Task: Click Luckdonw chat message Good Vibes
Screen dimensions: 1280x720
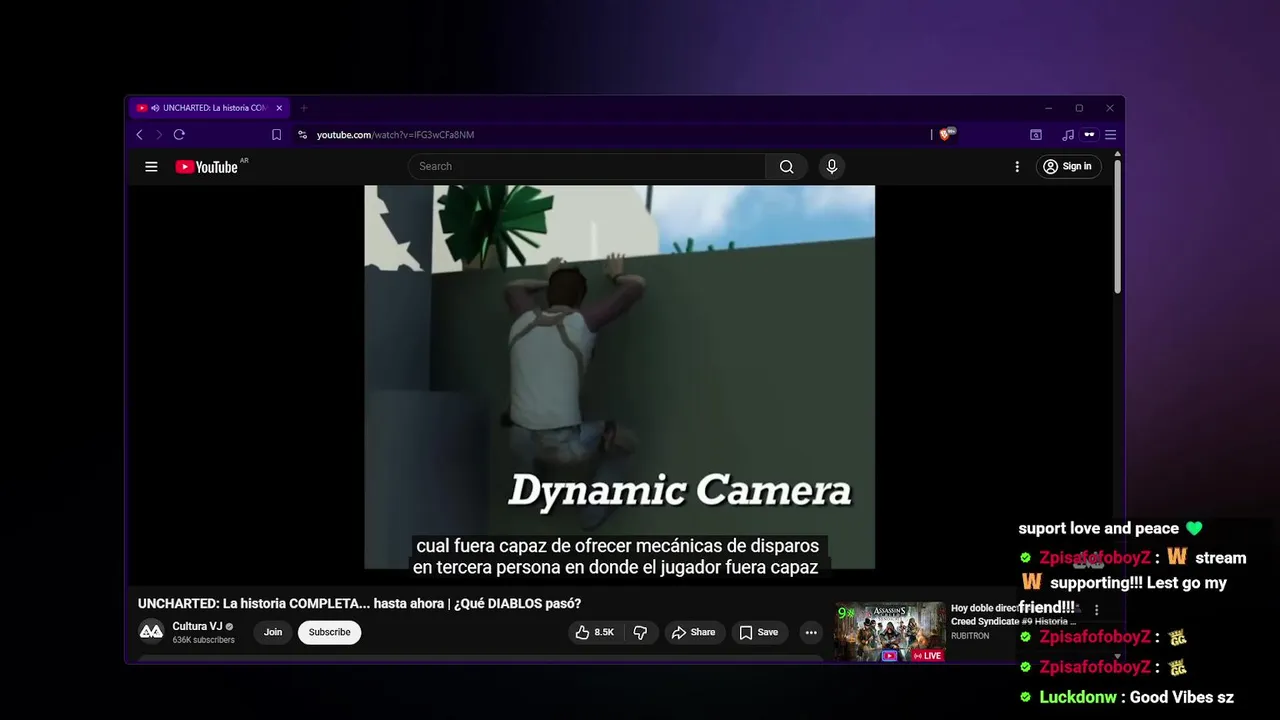Action: point(1127,697)
